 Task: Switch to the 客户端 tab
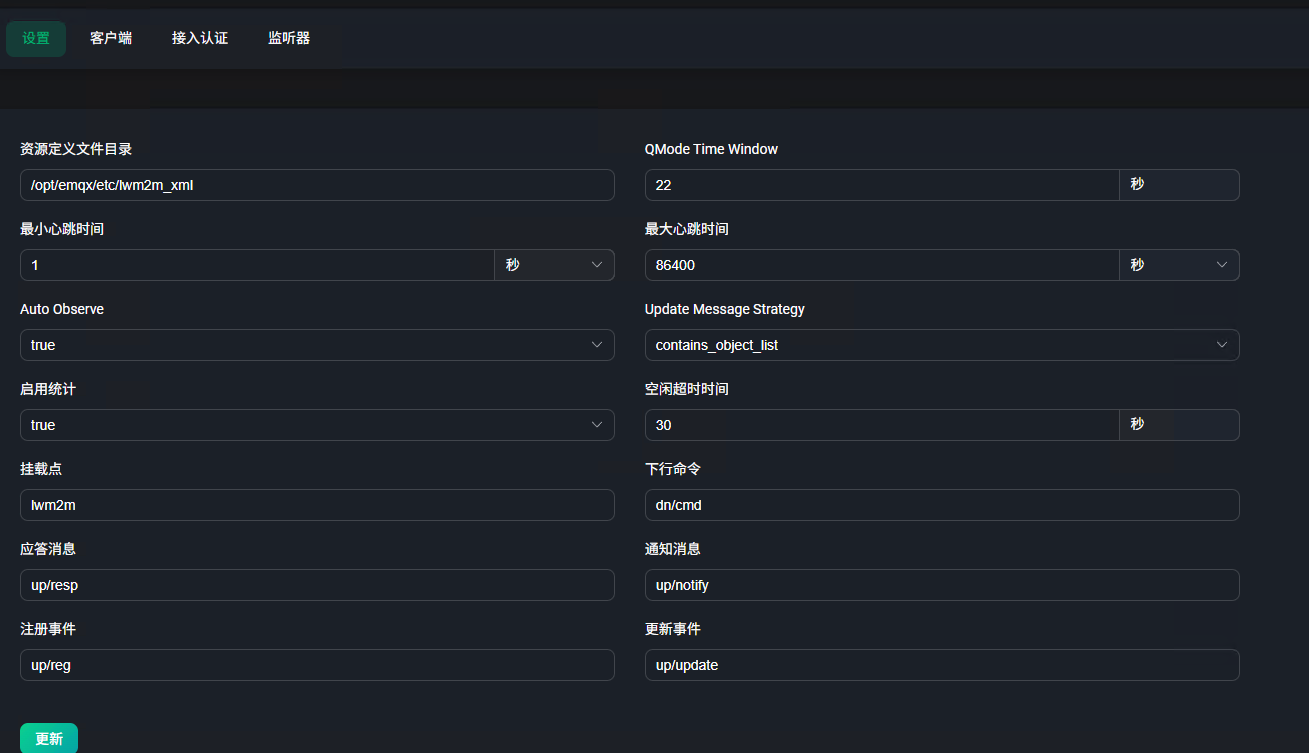coord(111,39)
